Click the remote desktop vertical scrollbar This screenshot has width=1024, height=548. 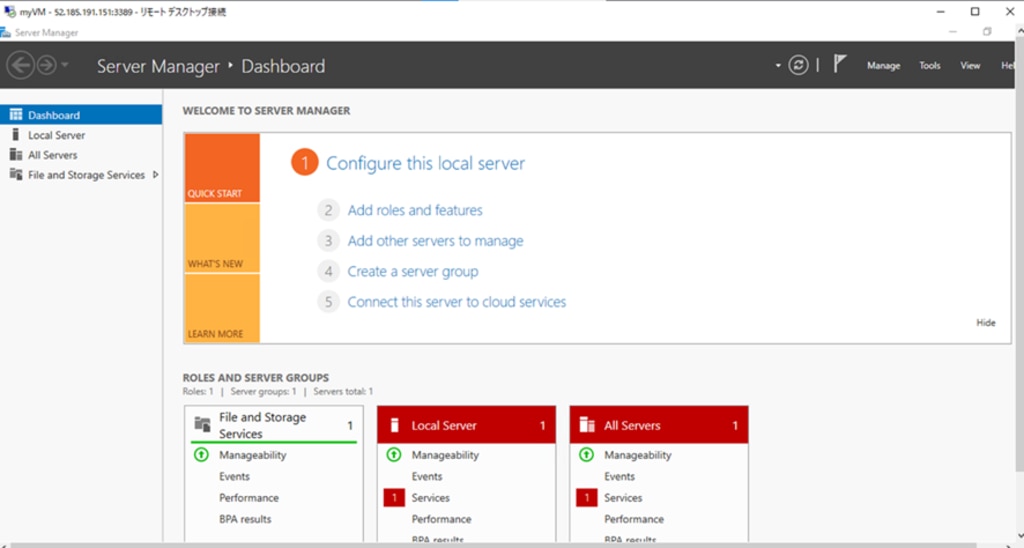click(x=1019, y=255)
